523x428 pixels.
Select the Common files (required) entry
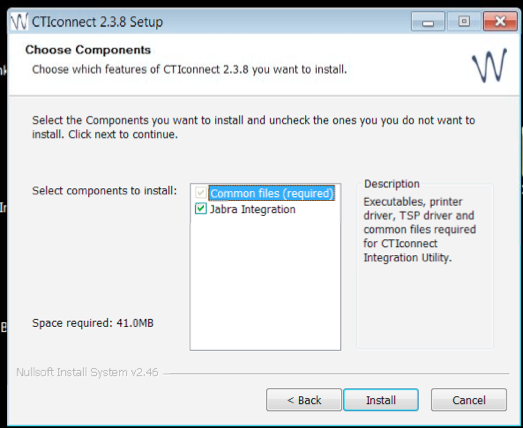click(x=272, y=193)
